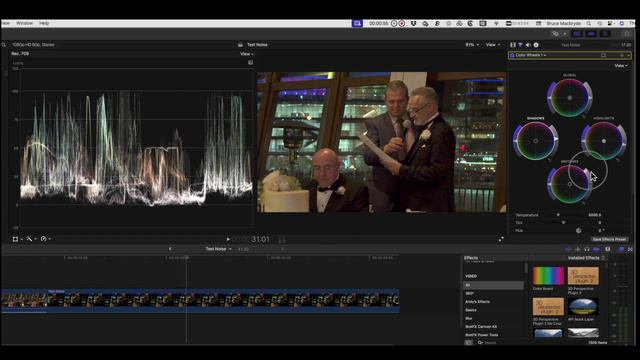The height and width of the screenshot is (360, 640).
Task: Reset the Highlights wheel with its curved arrow
Action: [618, 160]
